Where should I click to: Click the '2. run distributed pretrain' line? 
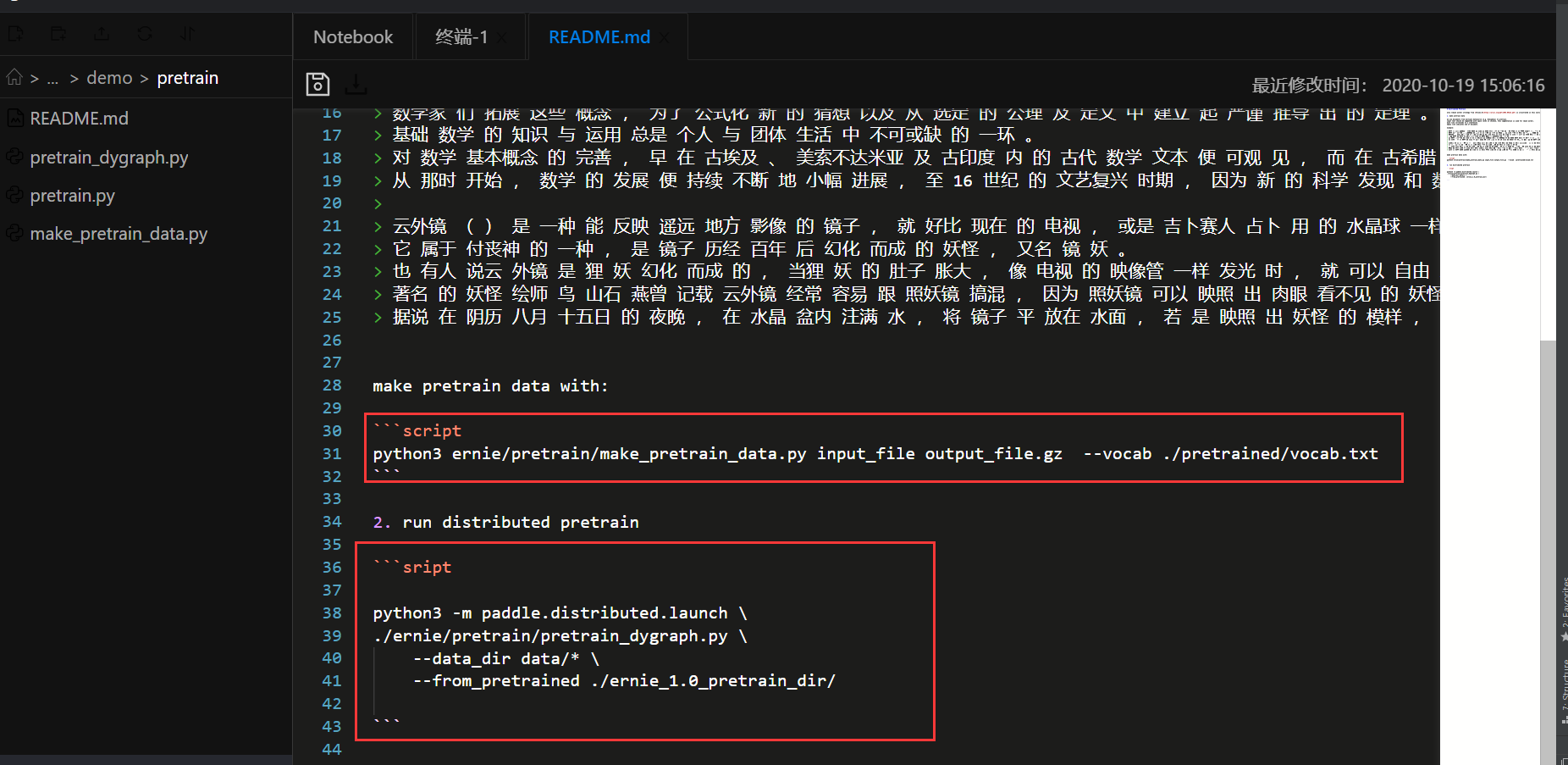pyautogui.click(x=505, y=523)
